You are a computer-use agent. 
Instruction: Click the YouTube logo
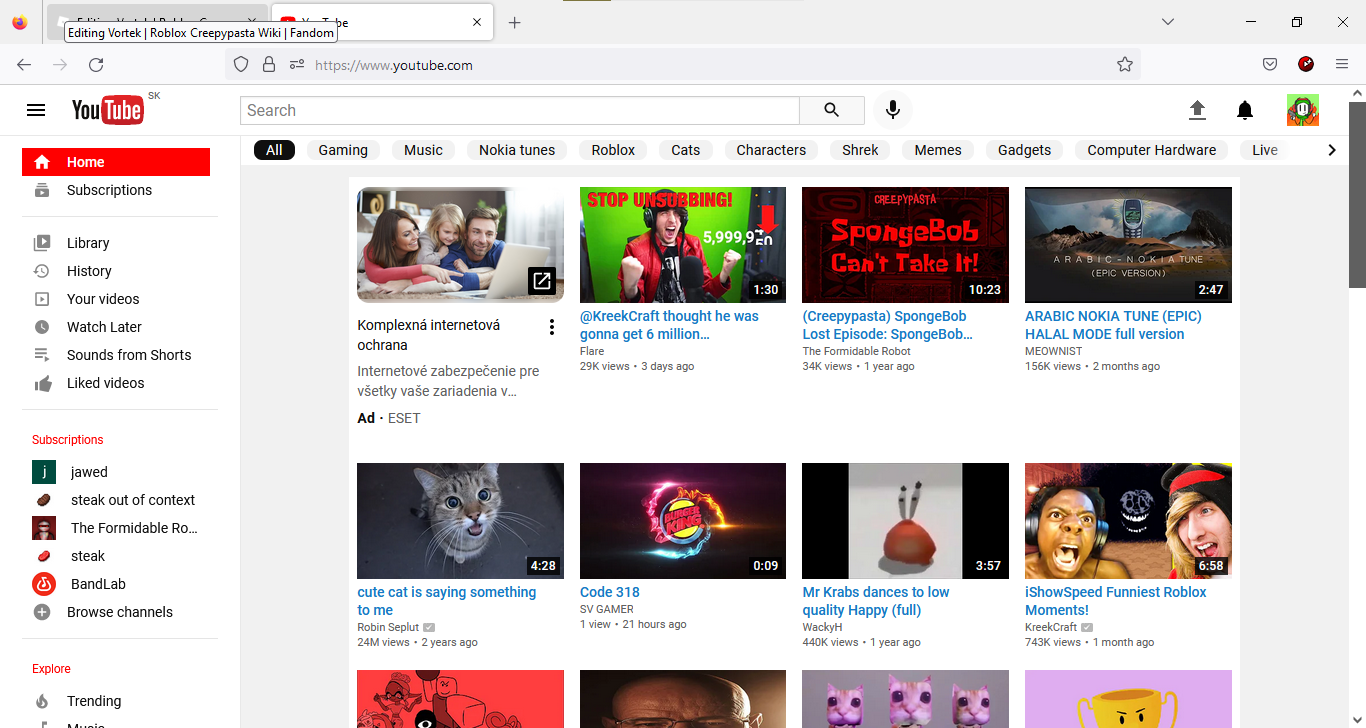(107, 110)
